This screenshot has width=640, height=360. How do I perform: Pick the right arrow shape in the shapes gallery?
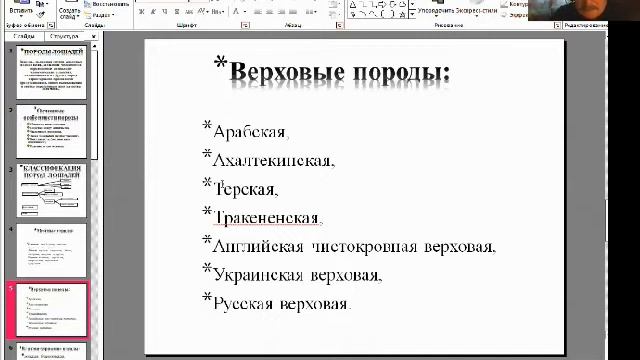(x=382, y=4)
